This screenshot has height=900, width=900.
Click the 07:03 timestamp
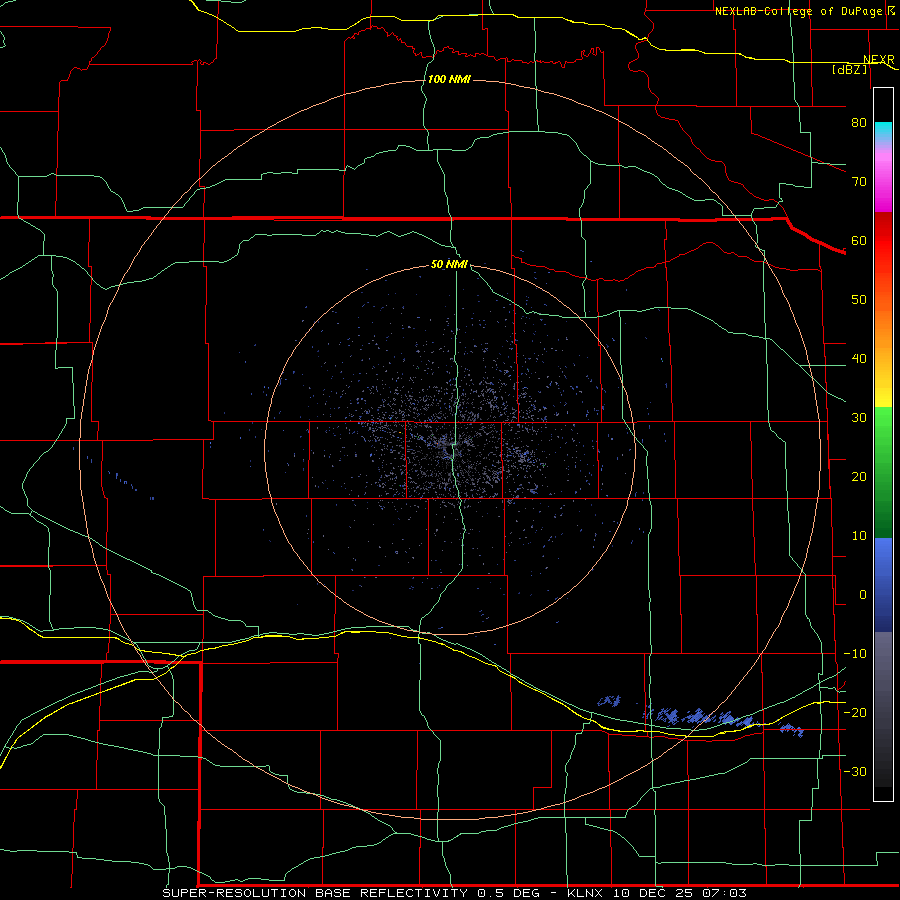tap(725, 893)
